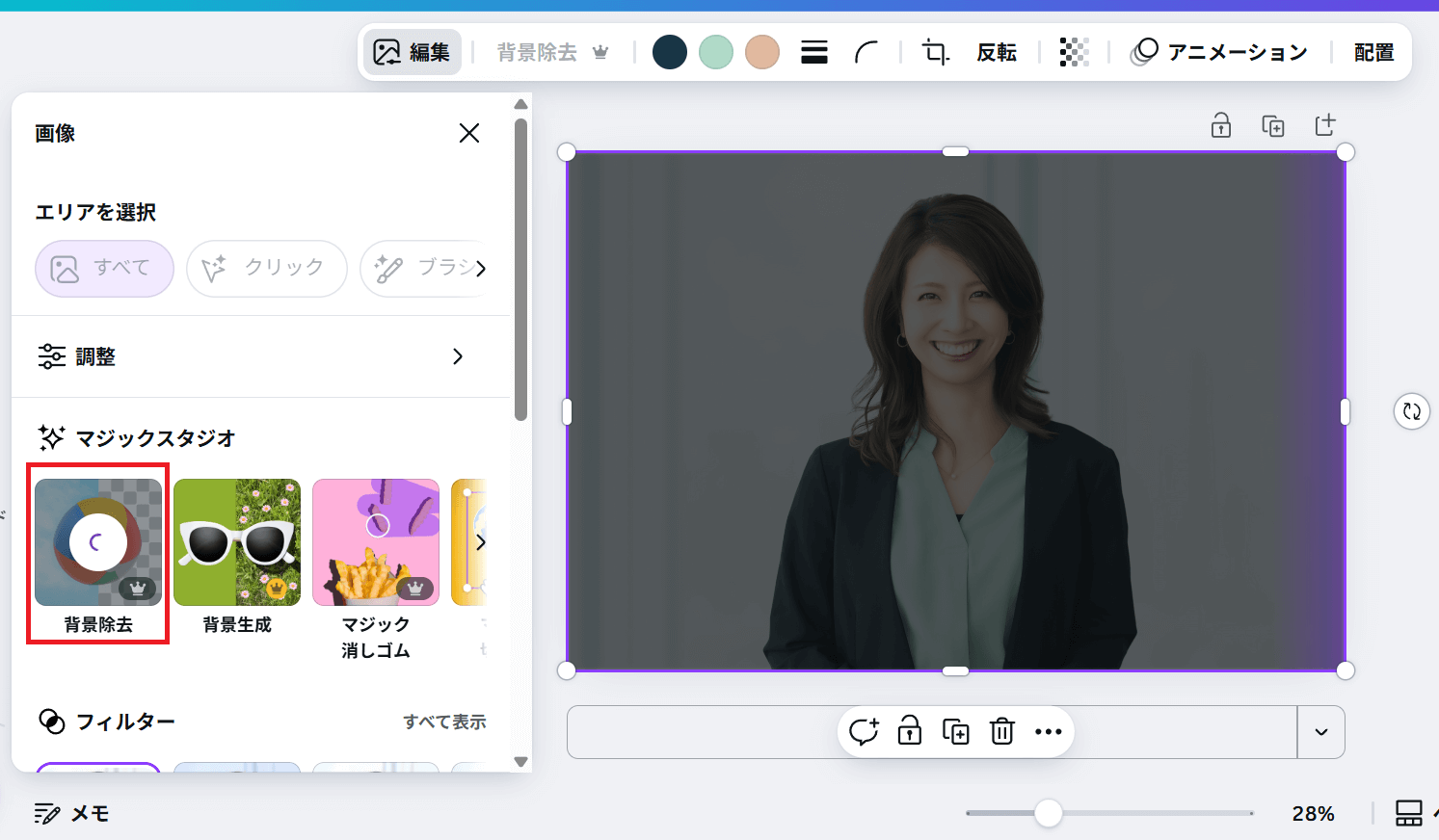This screenshot has width=1439, height=840.
Task: Select the すべて area option
Action: tap(104, 269)
